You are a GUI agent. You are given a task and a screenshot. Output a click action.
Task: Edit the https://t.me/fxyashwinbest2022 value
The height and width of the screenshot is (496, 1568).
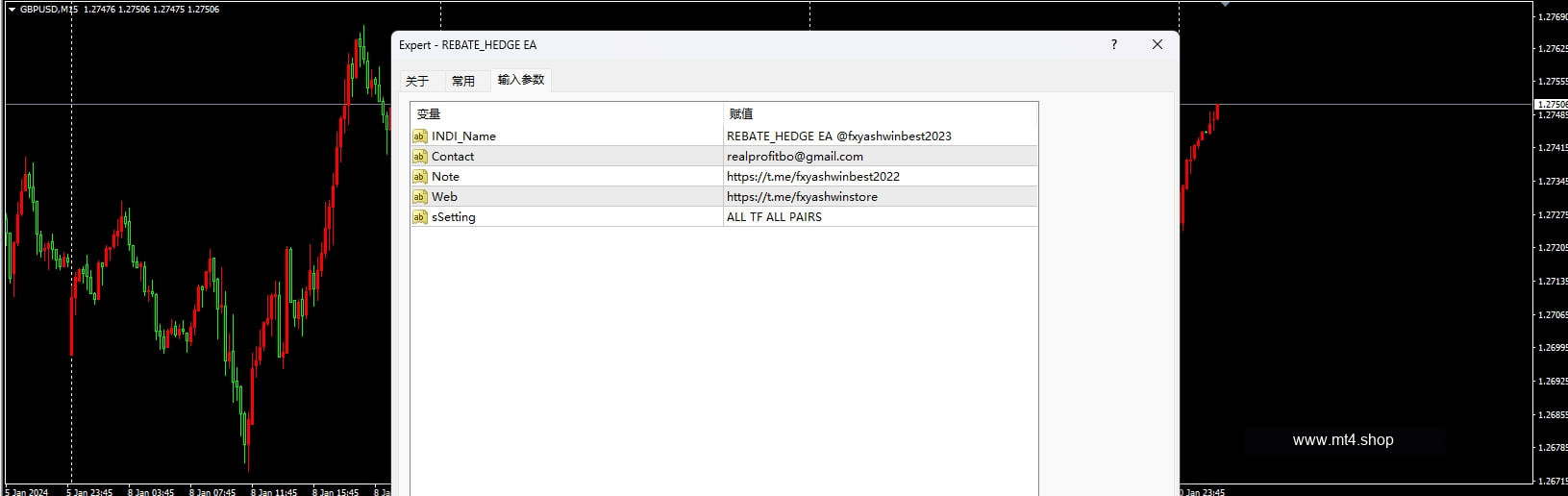(880, 177)
